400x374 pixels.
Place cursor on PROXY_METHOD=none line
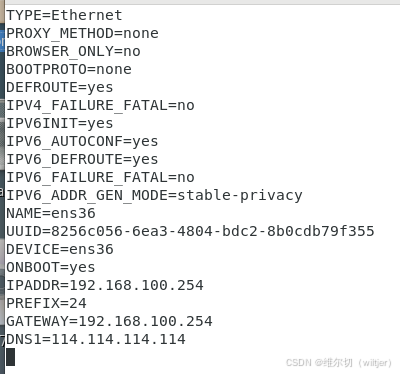point(82,33)
